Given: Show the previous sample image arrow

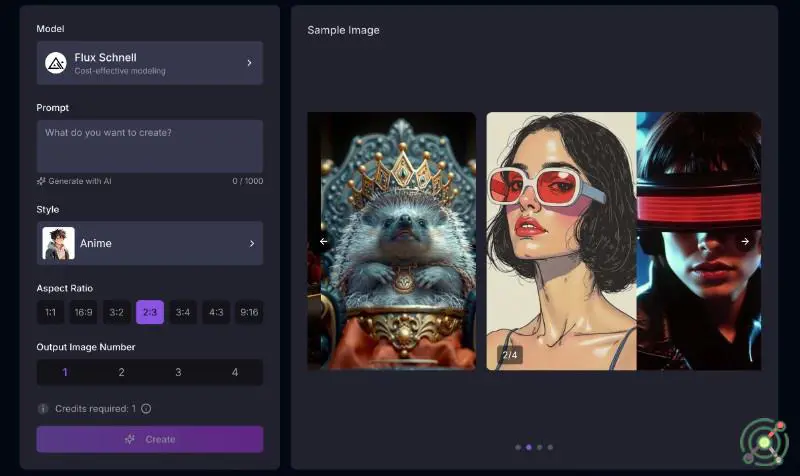Looking at the screenshot, I should pyautogui.click(x=323, y=241).
